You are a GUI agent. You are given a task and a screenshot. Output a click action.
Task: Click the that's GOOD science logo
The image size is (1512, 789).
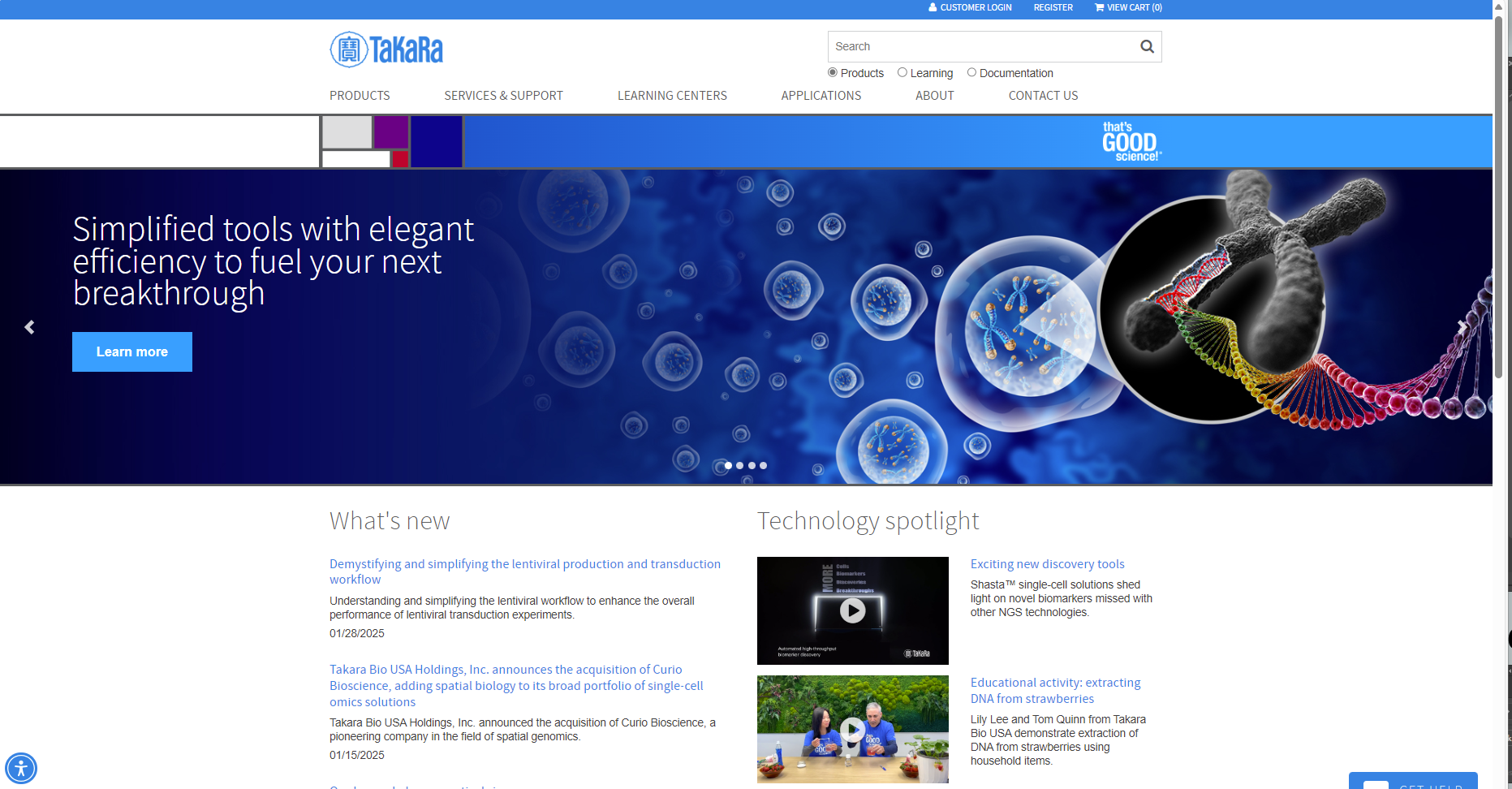1131,141
